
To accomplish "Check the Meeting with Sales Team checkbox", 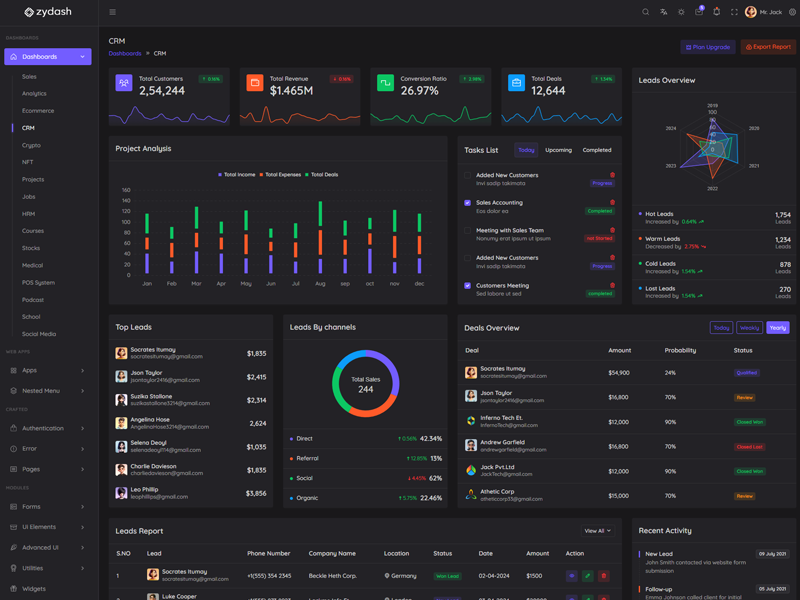I will (467, 230).
